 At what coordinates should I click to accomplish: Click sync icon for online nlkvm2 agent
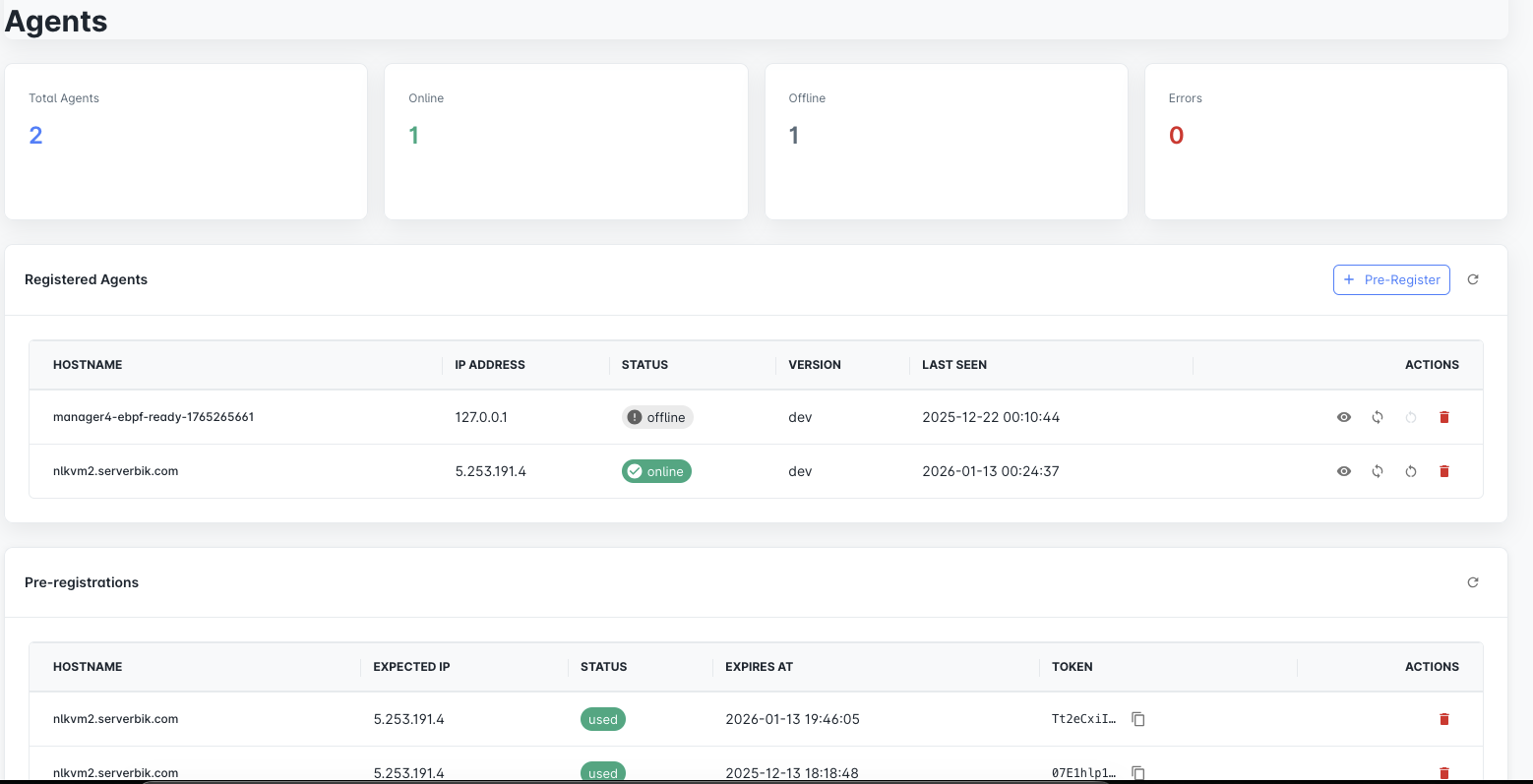point(1378,471)
